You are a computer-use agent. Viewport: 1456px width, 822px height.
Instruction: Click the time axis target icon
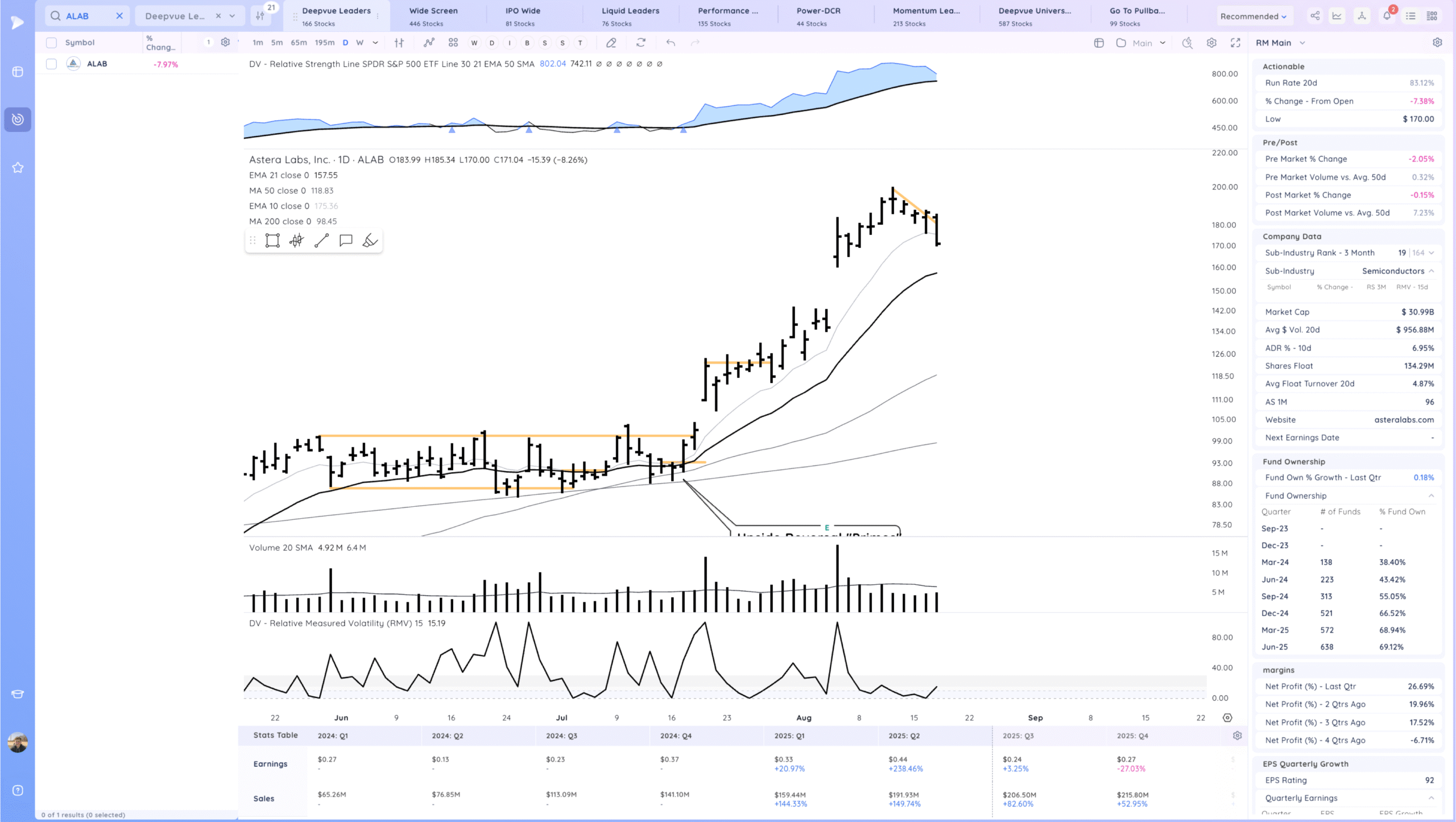point(1227,718)
